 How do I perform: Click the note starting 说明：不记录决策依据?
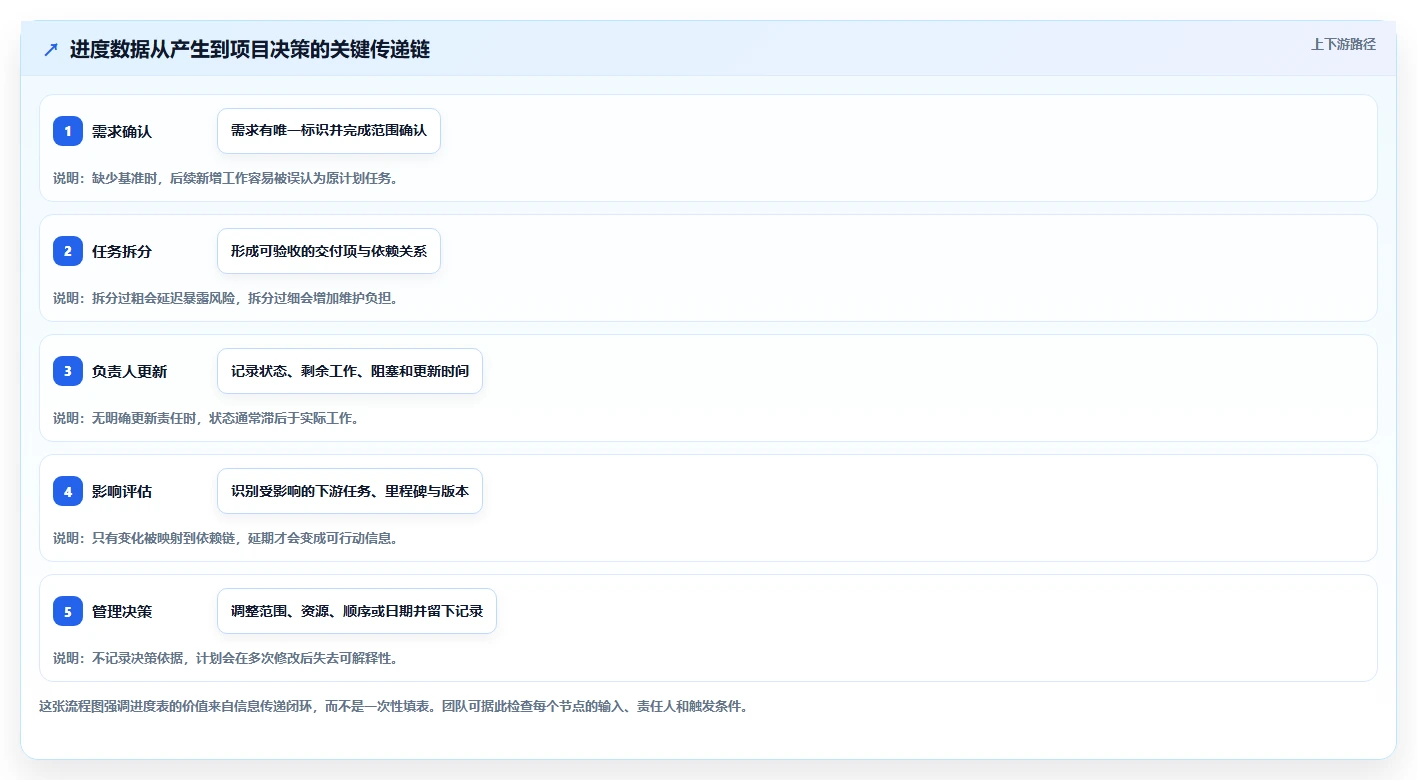(x=226, y=658)
